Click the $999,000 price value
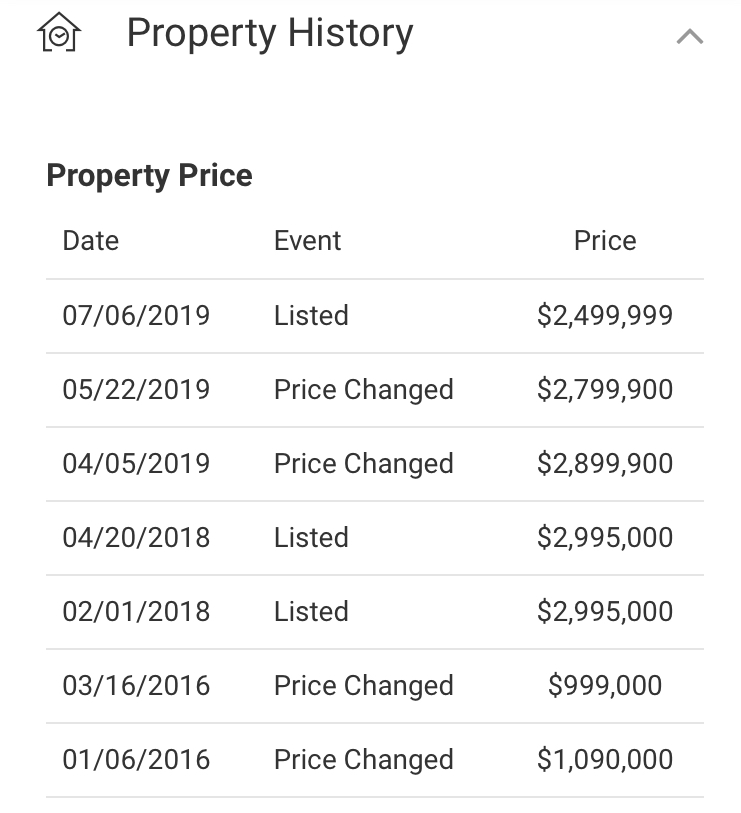The image size is (741, 813). coord(604,686)
